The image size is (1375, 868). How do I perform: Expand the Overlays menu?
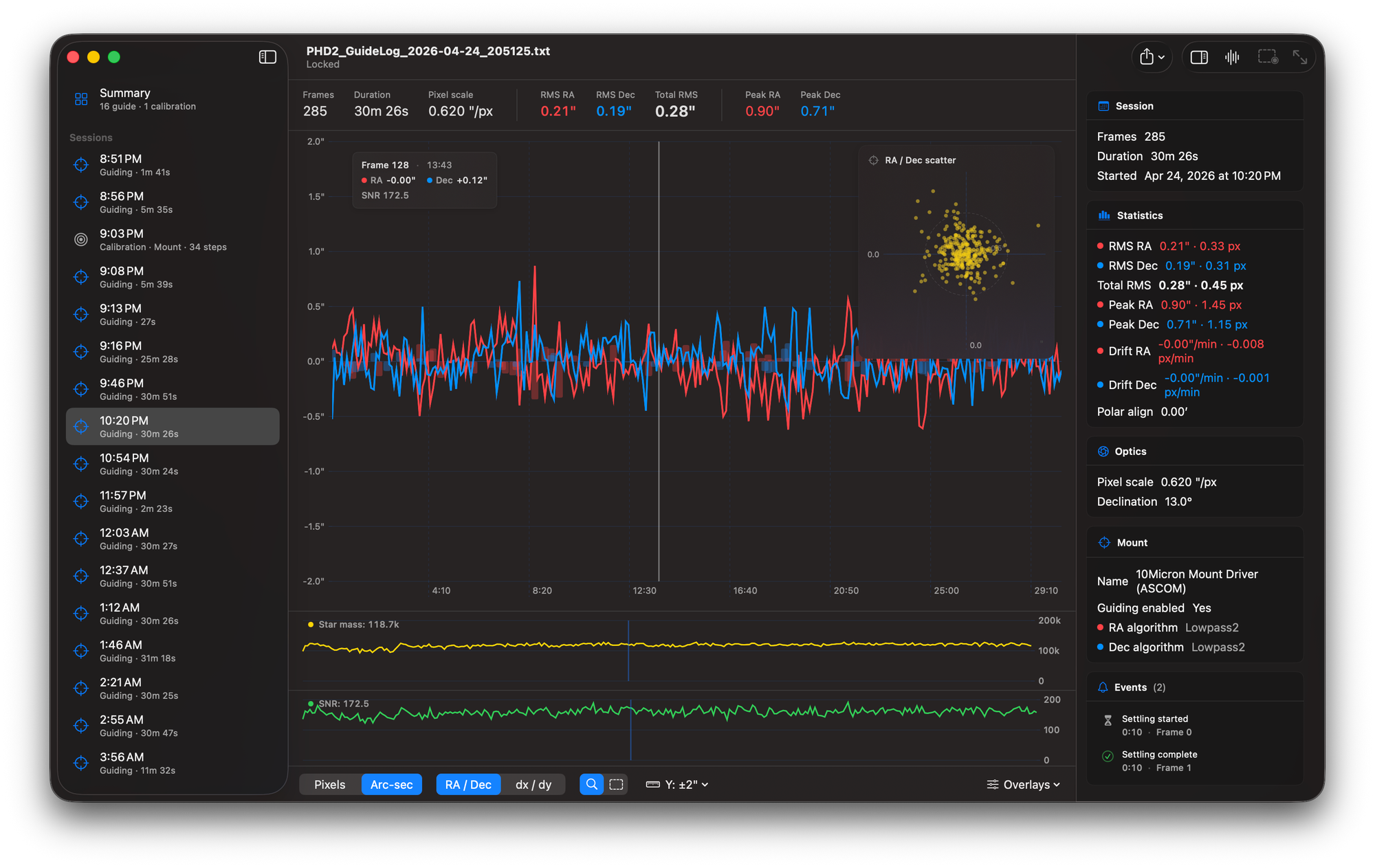(x=1023, y=784)
